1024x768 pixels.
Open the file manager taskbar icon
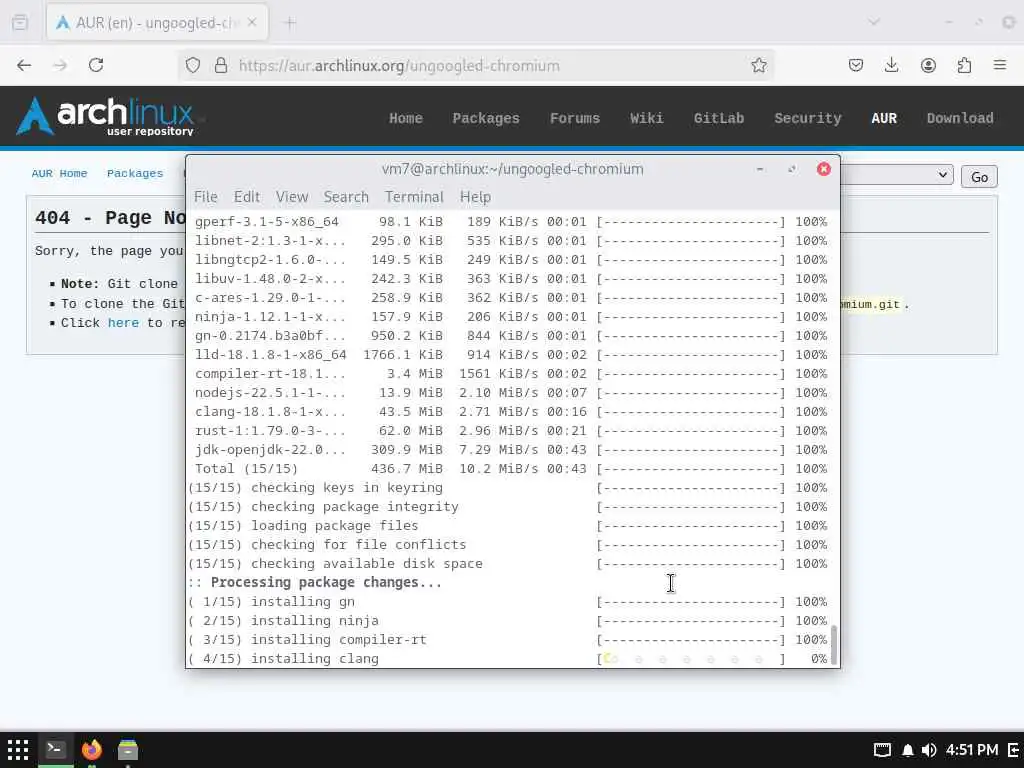(128, 750)
